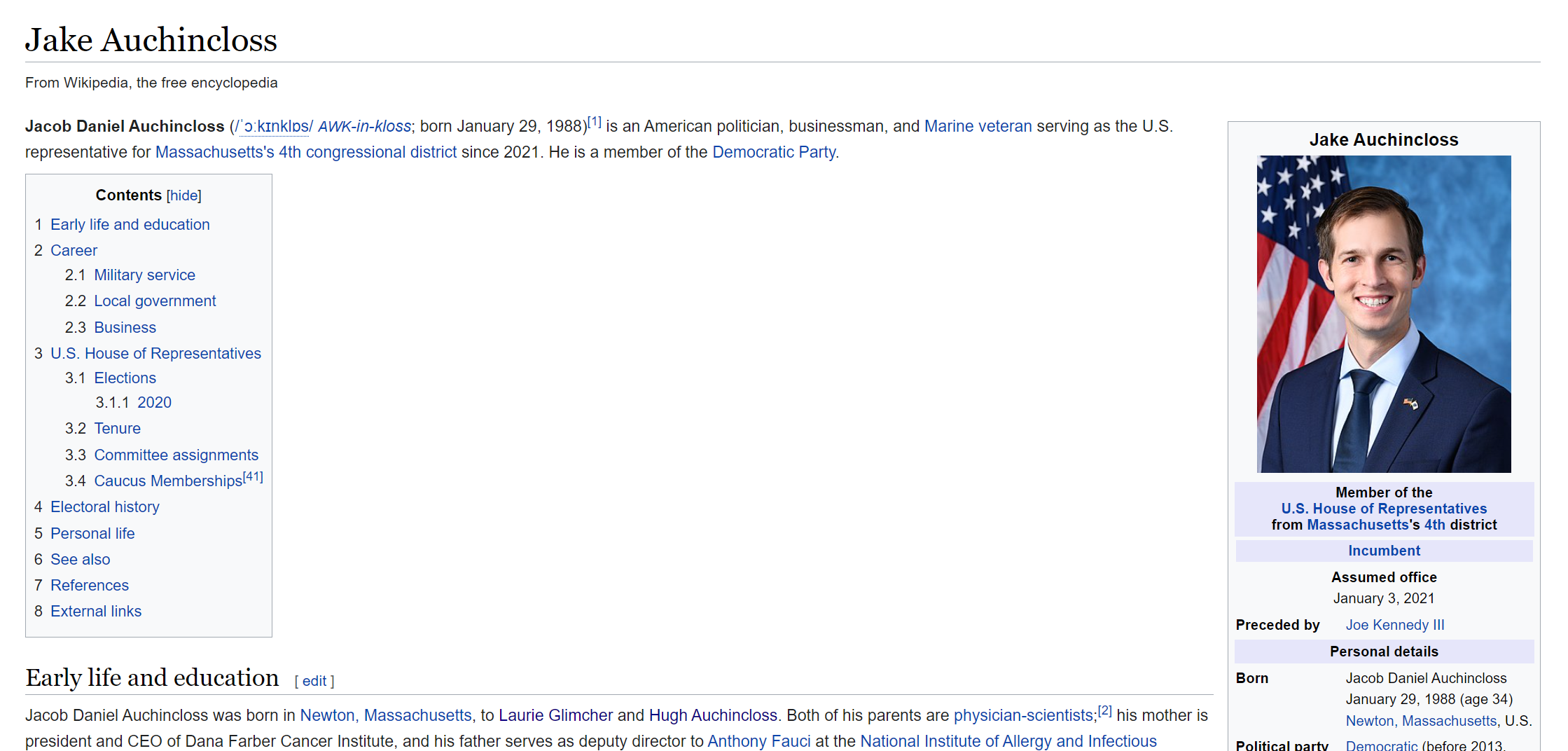The image size is (1568, 751).
Task: Open the Hugh Auchincloss article link
Action: [x=713, y=715]
